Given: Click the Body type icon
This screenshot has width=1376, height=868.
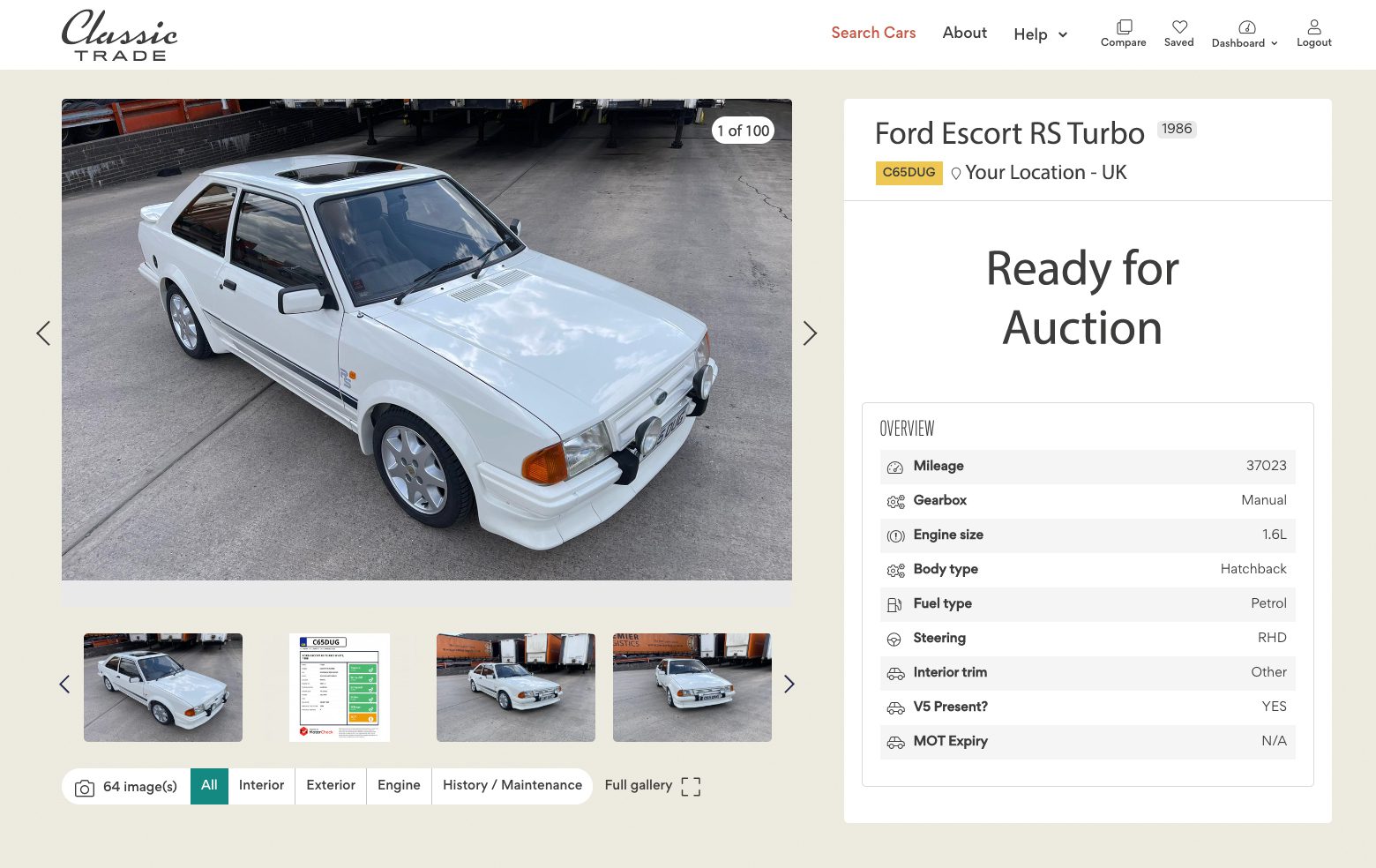Looking at the screenshot, I should tap(895, 571).
